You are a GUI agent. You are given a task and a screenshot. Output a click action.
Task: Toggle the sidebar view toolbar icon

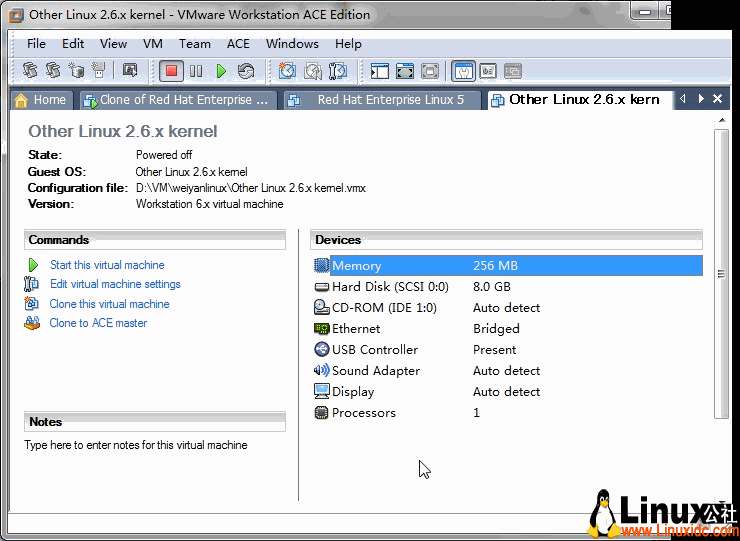(x=380, y=71)
